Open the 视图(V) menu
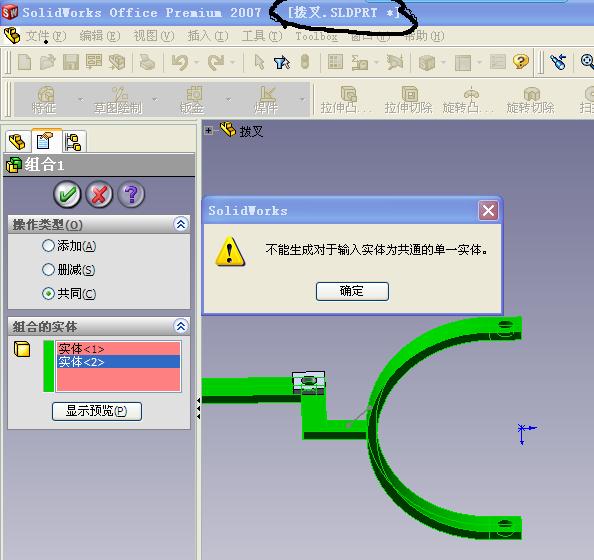Image resolution: width=594 pixels, height=560 pixels. (x=154, y=36)
